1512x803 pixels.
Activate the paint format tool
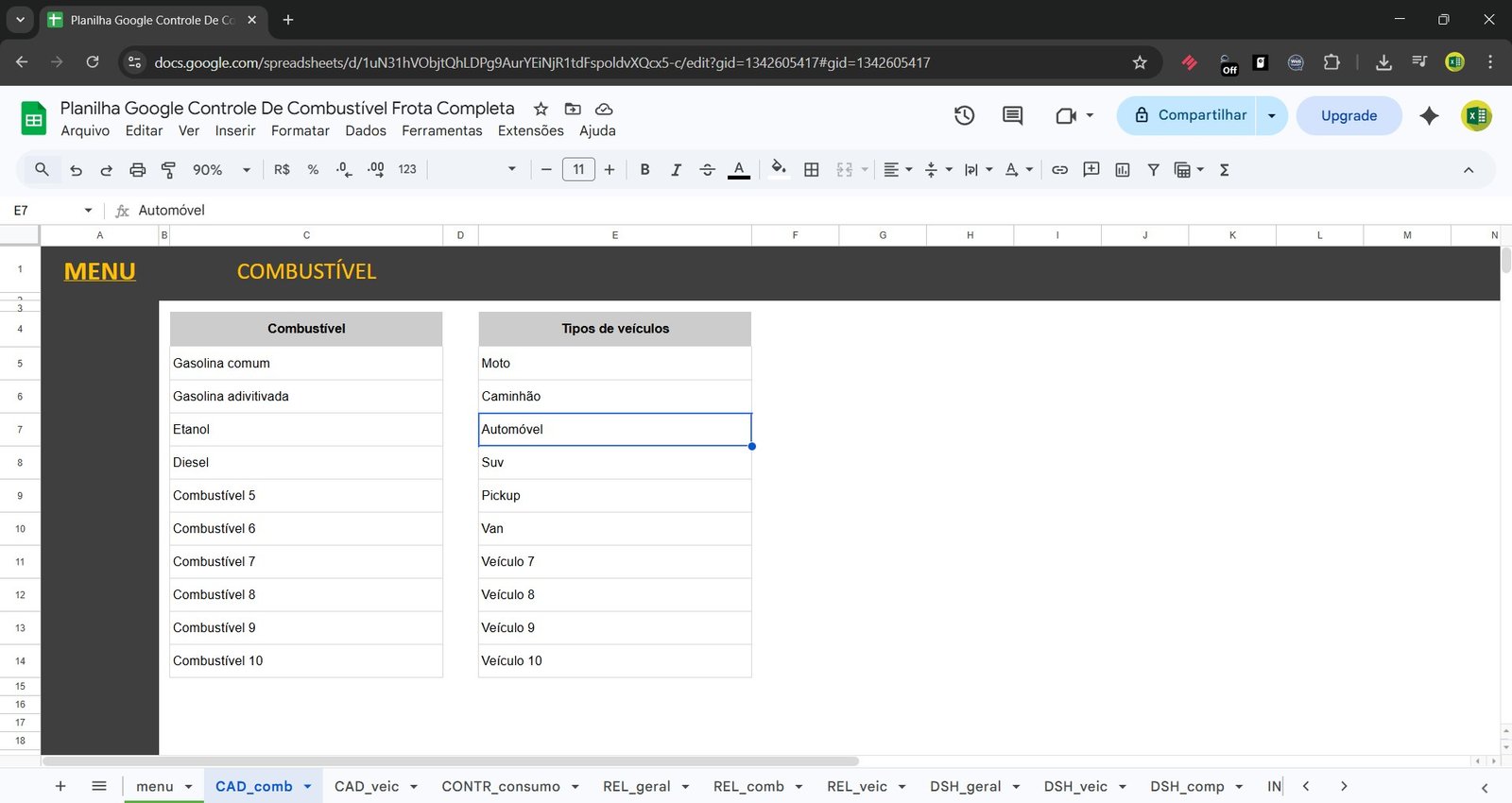point(168,170)
